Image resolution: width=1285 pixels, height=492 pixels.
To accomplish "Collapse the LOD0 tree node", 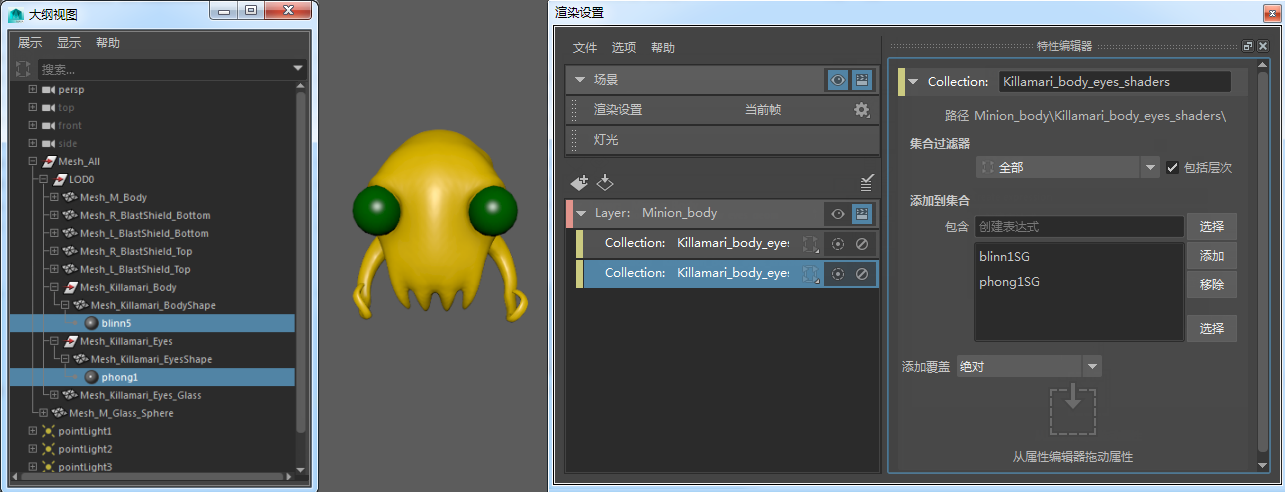I will (x=43, y=180).
